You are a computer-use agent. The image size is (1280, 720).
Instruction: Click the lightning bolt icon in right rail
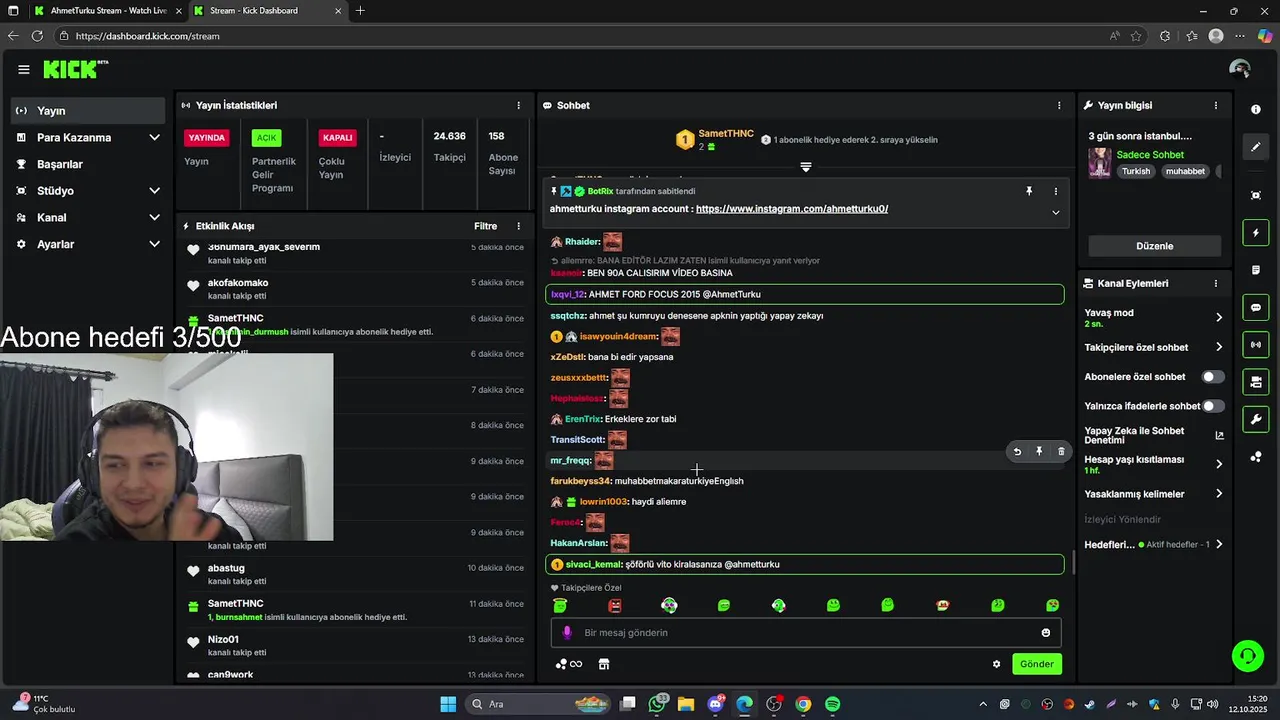tap(1256, 233)
